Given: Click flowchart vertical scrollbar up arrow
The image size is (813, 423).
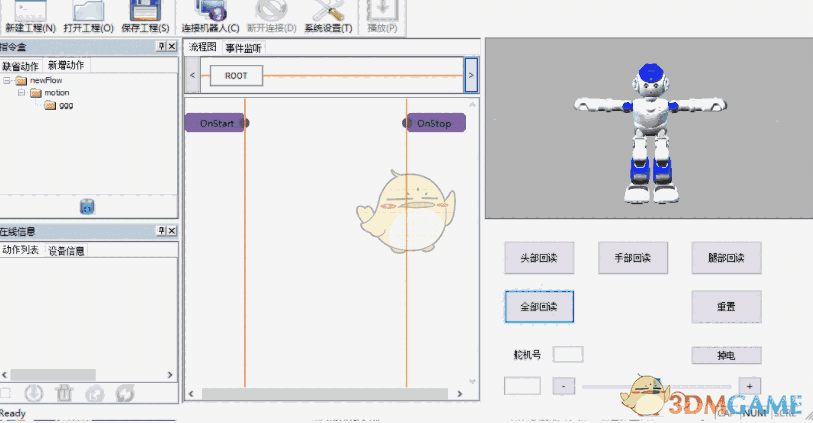Looking at the screenshot, I should coord(472,105).
